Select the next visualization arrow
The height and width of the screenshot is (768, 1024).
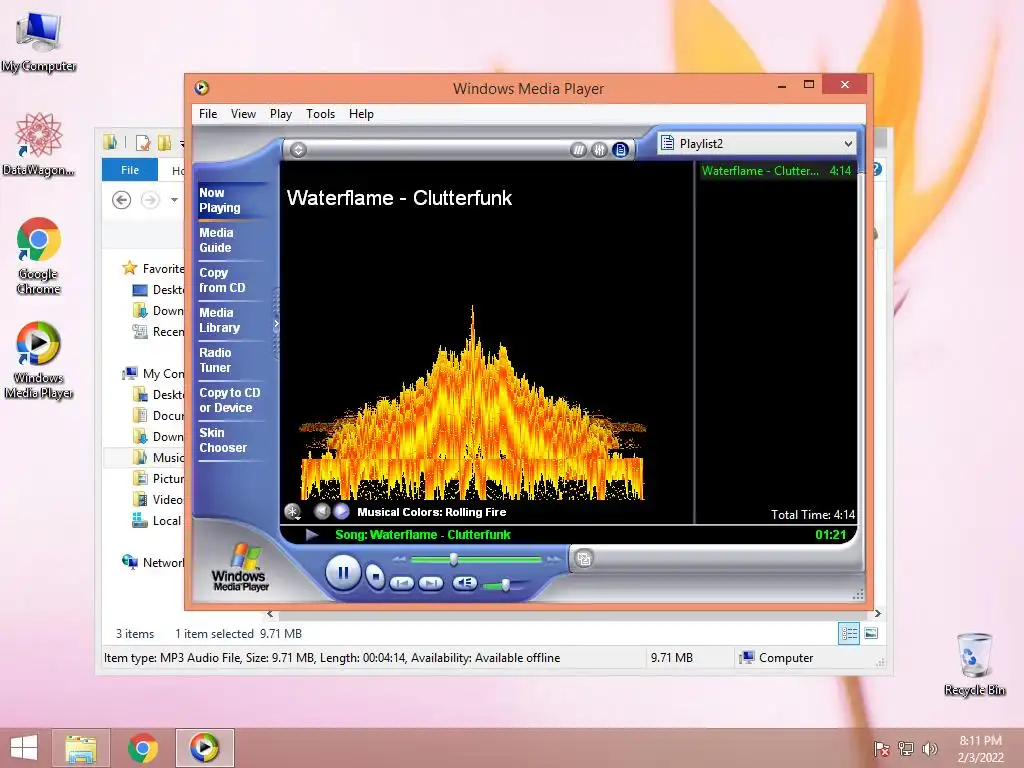coord(341,511)
